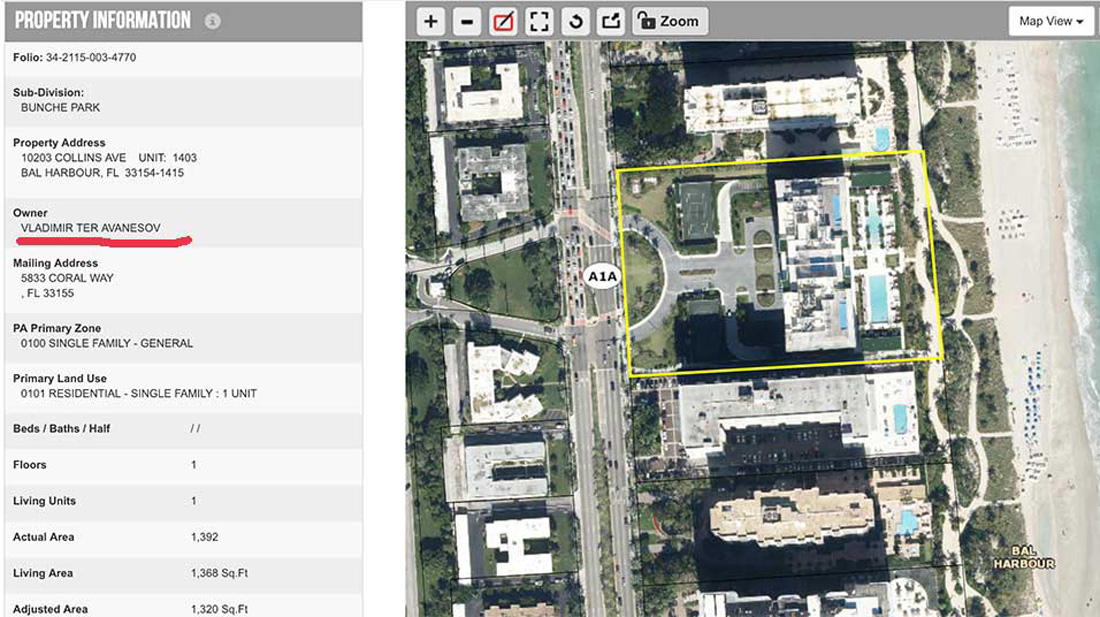Zoom in with the plus map button
Screen dimensions: 1100x617
[431, 22]
